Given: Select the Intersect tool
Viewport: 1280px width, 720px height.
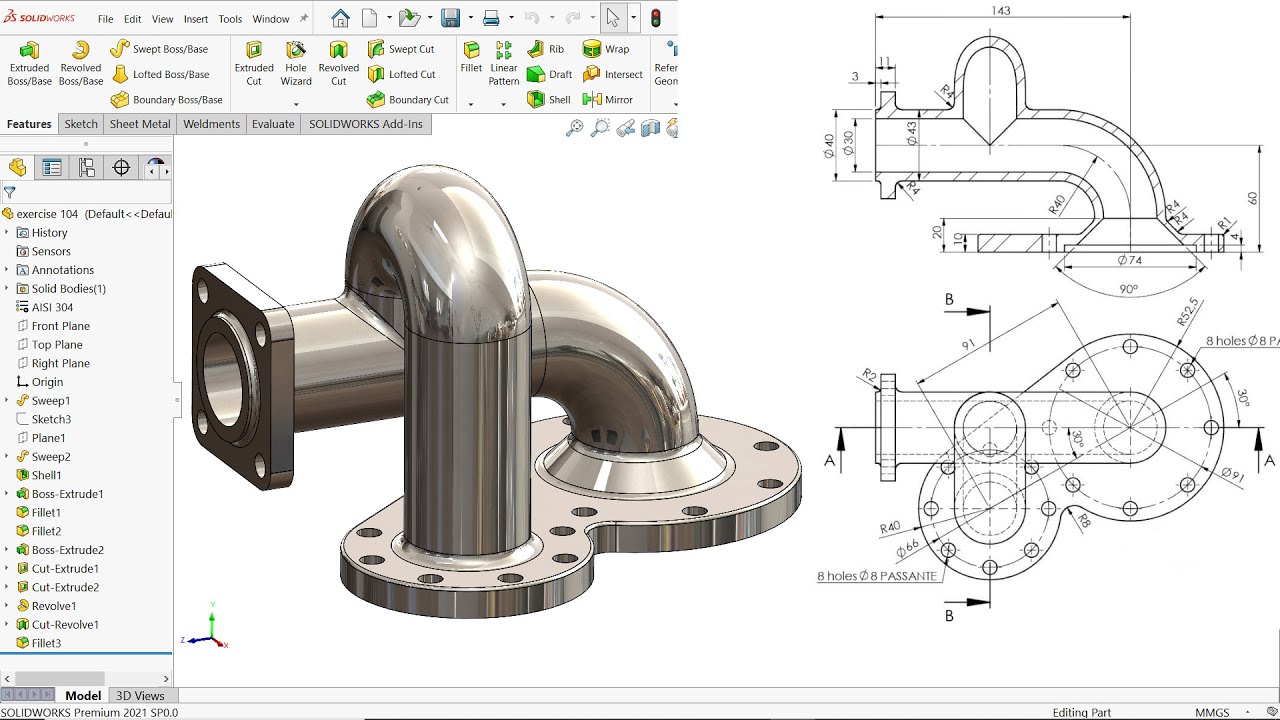Looking at the screenshot, I should [612, 74].
